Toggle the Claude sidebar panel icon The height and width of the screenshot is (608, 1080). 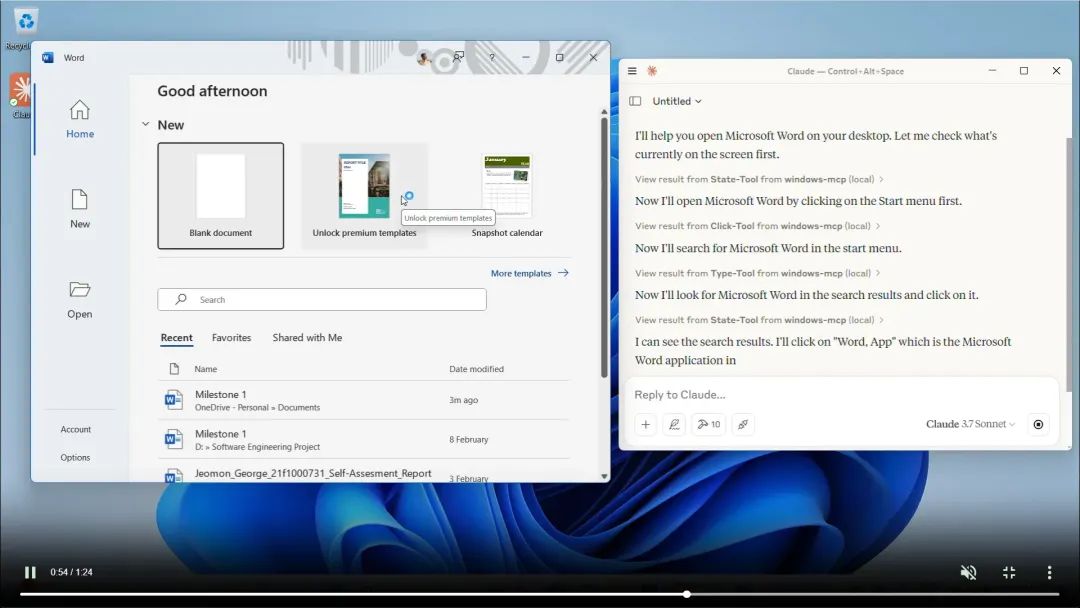click(635, 101)
